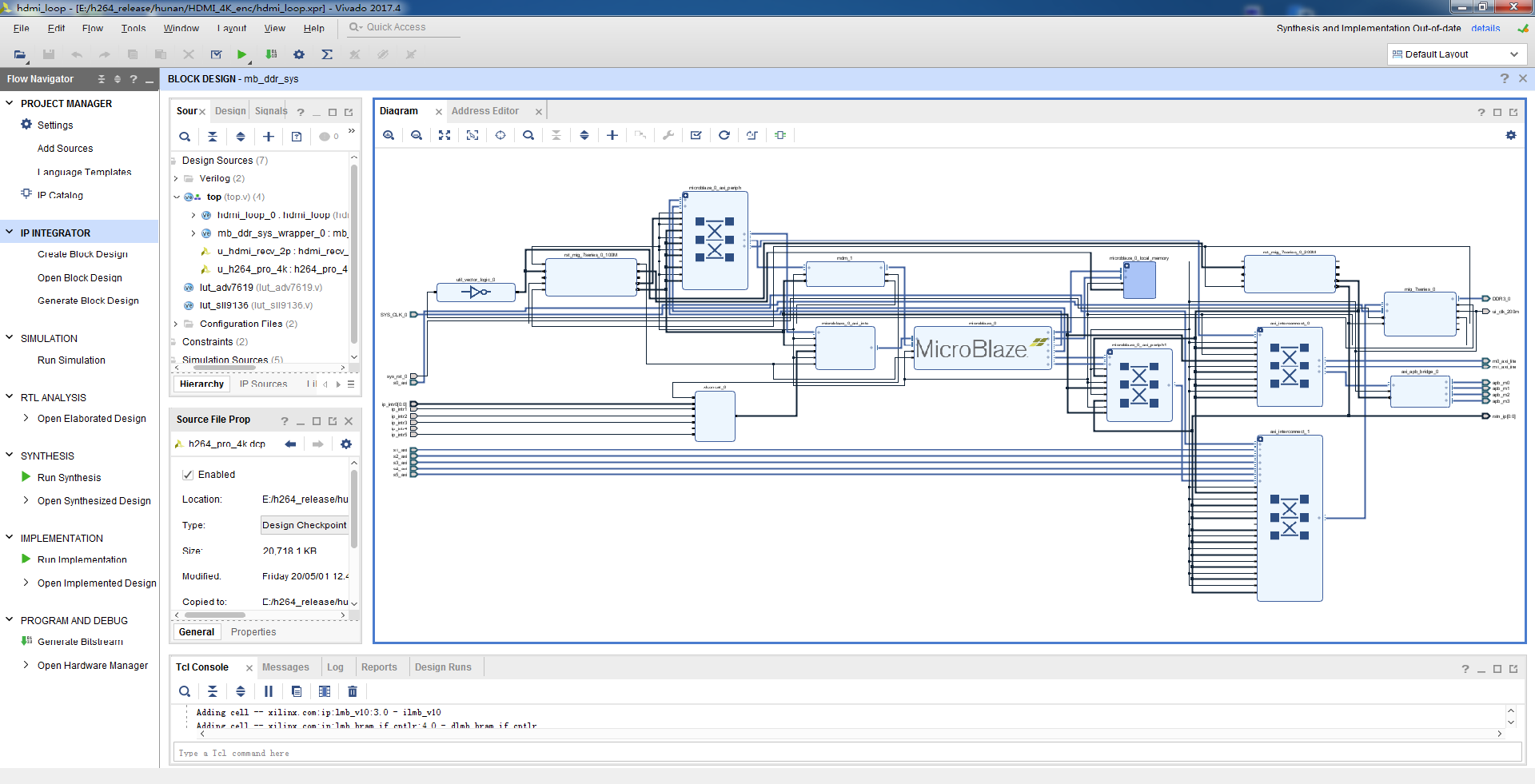The image size is (1535, 784).
Task: Click the Add IP plus icon in Diagram
Action: (x=612, y=135)
